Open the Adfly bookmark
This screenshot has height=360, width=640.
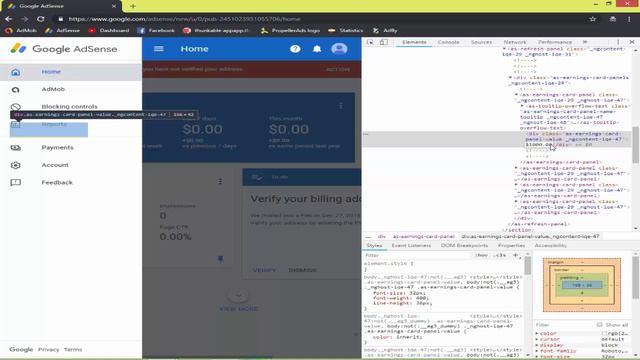(x=384, y=31)
